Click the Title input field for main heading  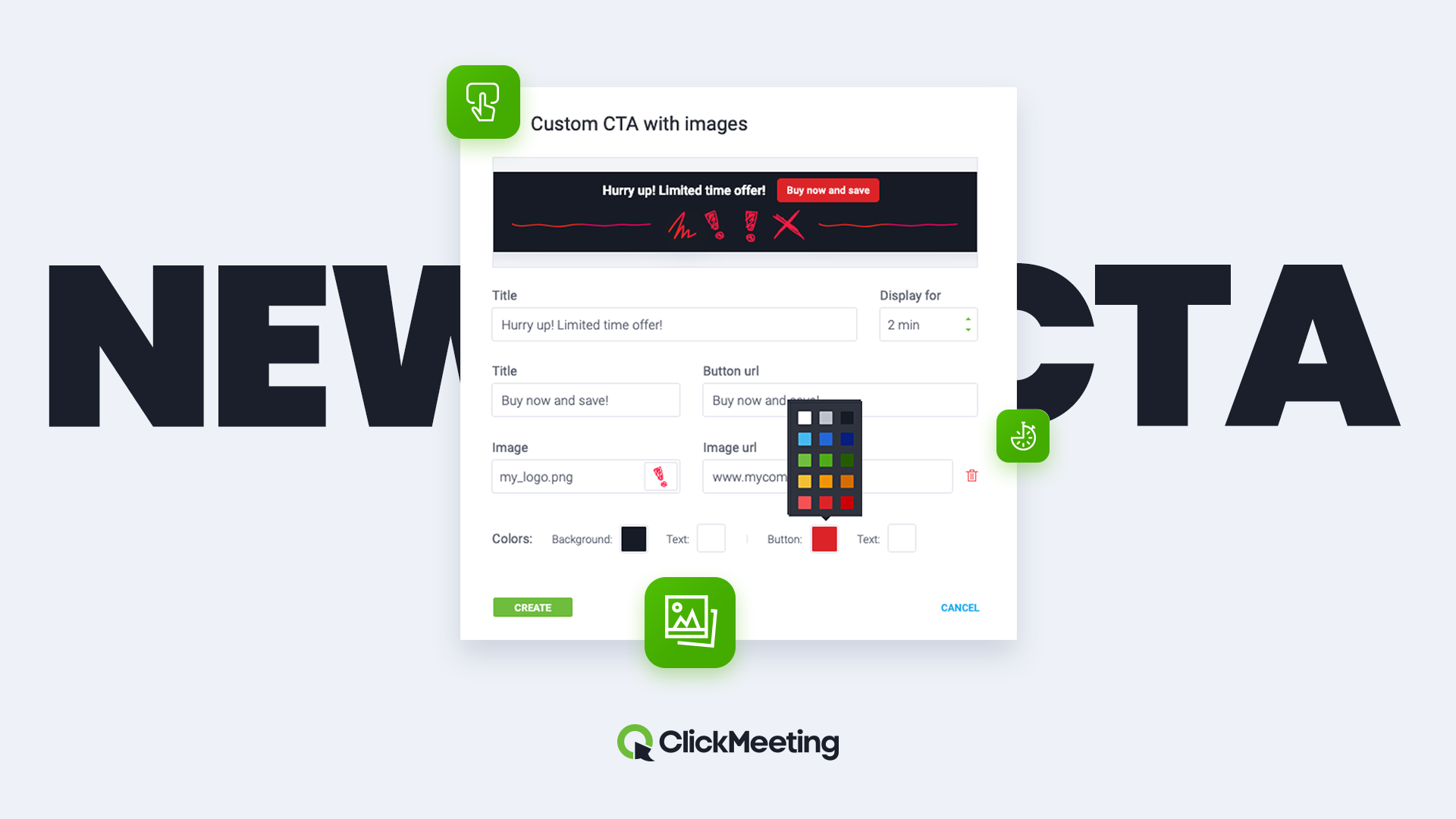click(x=673, y=324)
